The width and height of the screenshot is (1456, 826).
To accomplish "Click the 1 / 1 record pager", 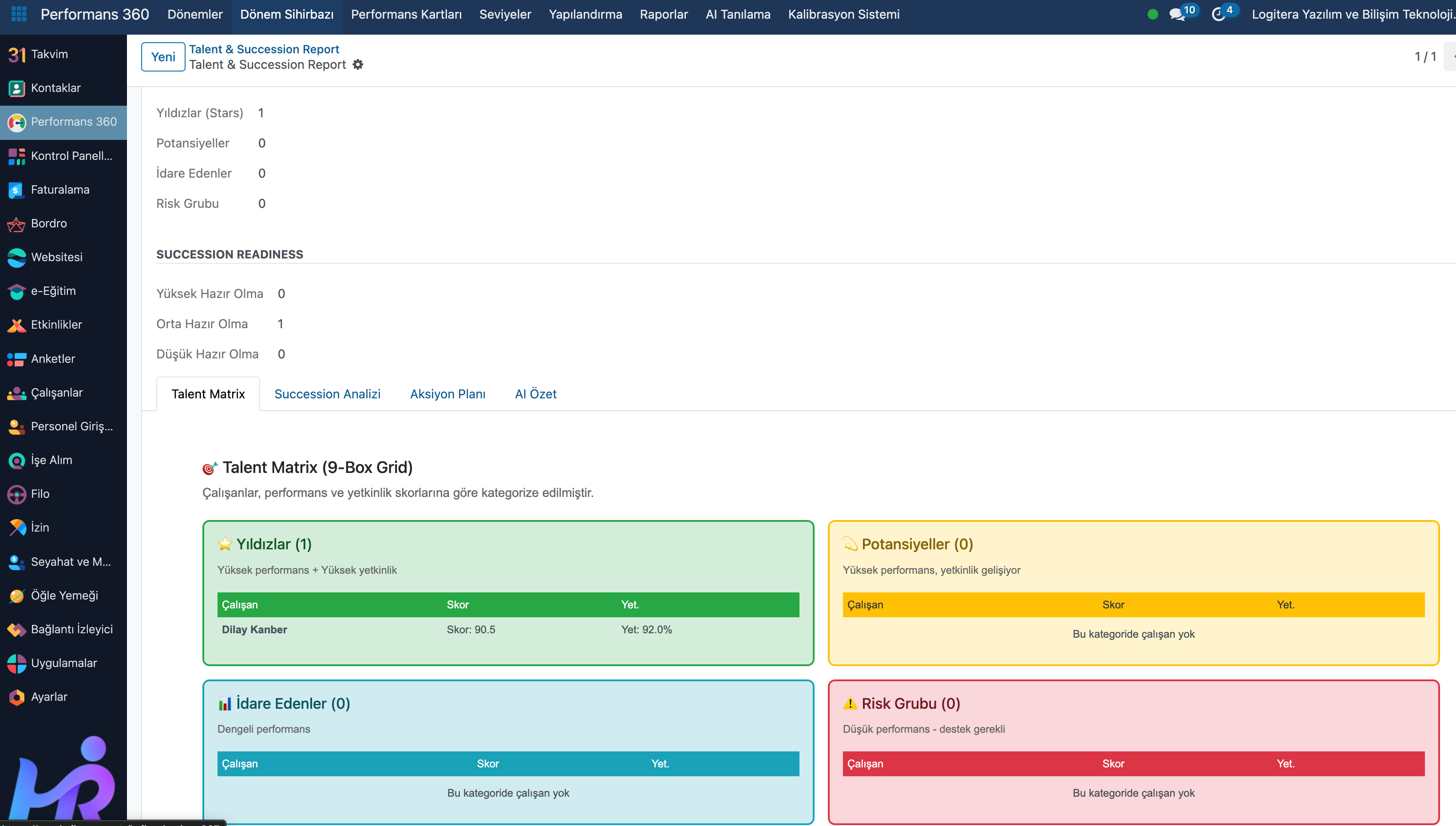I will [x=1425, y=57].
